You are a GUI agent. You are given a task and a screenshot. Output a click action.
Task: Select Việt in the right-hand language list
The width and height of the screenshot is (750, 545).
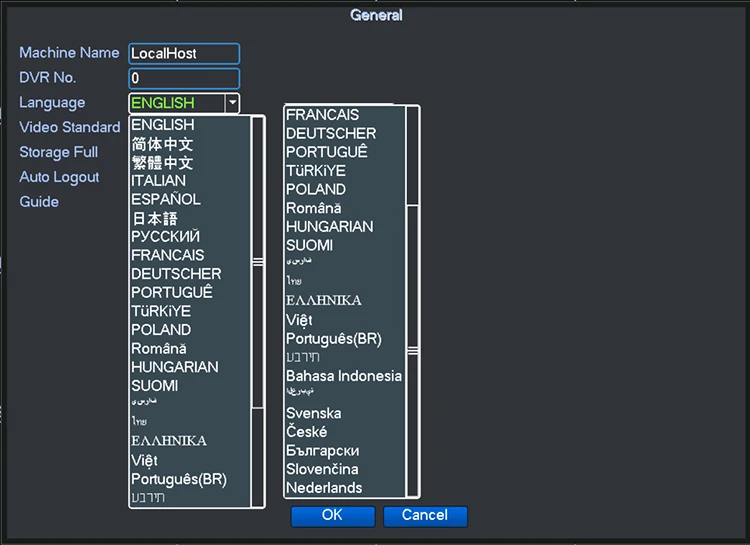[x=344, y=320]
